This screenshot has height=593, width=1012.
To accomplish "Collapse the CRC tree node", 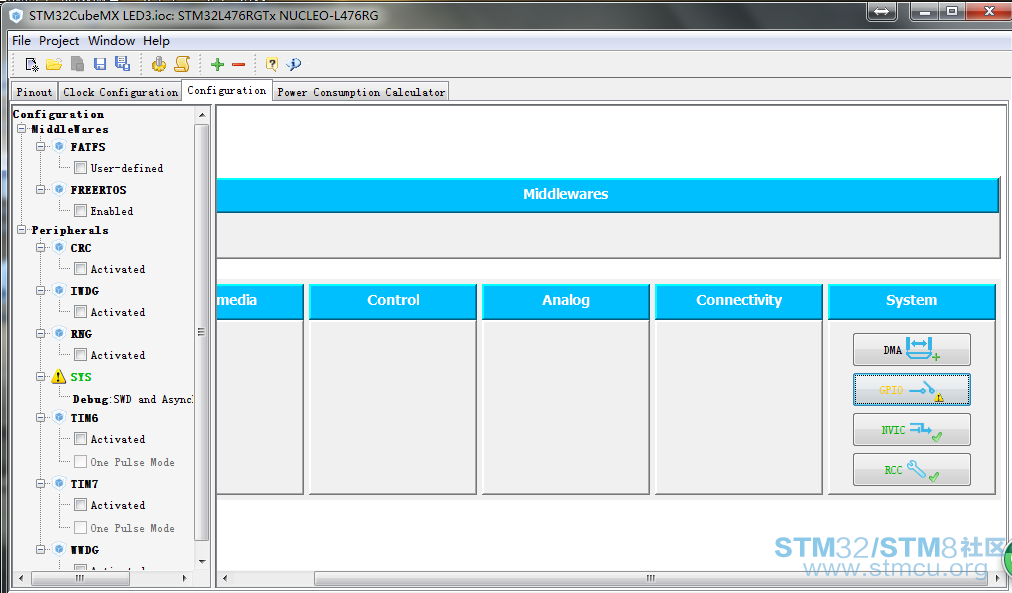I will coord(41,247).
